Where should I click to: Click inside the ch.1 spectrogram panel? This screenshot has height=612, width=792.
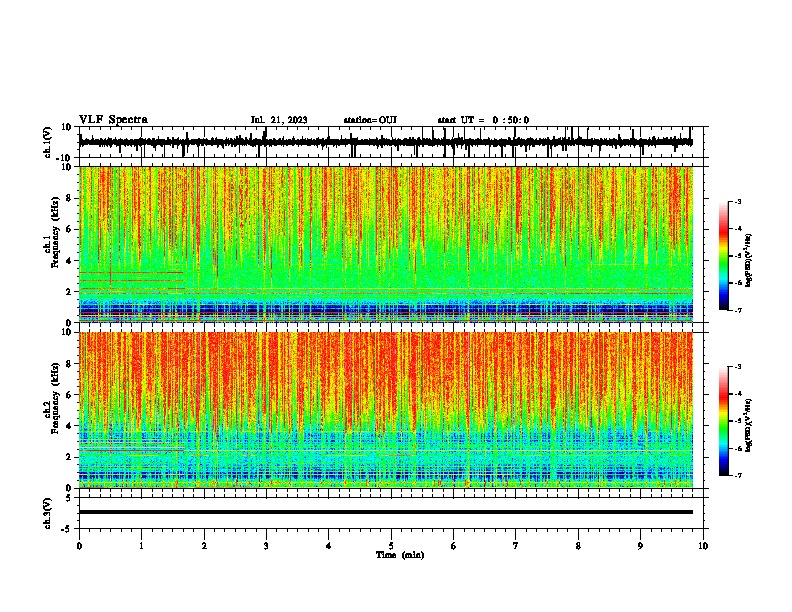pyautogui.click(x=385, y=244)
